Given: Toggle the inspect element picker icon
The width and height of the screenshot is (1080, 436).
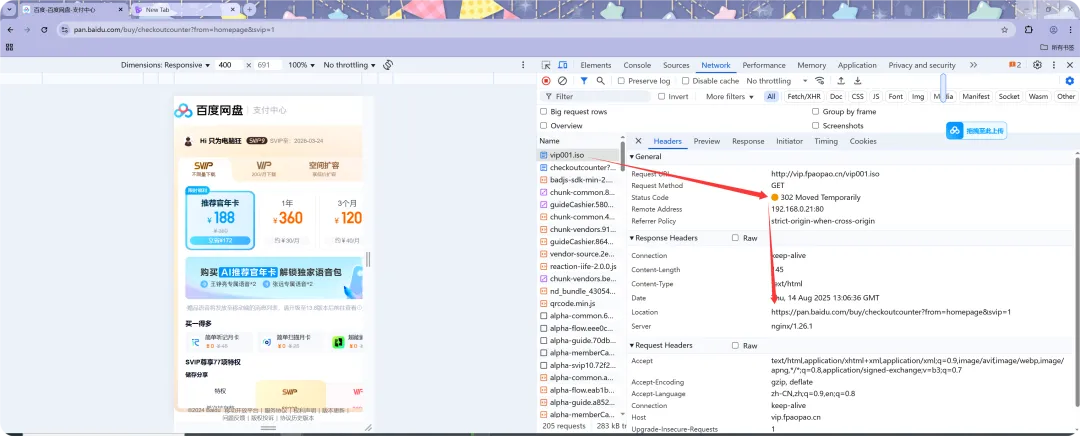Looking at the screenshot, I should pos(546,65).
